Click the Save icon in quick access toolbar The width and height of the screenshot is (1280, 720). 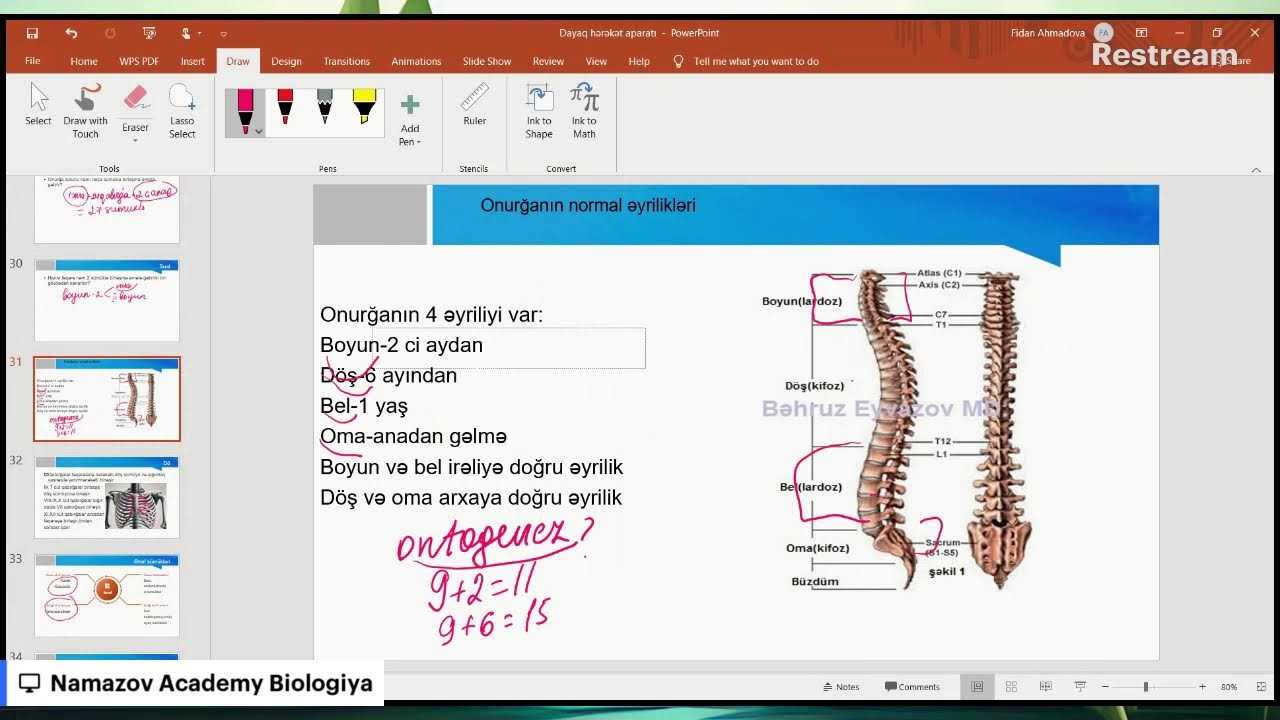click(32, 33)
